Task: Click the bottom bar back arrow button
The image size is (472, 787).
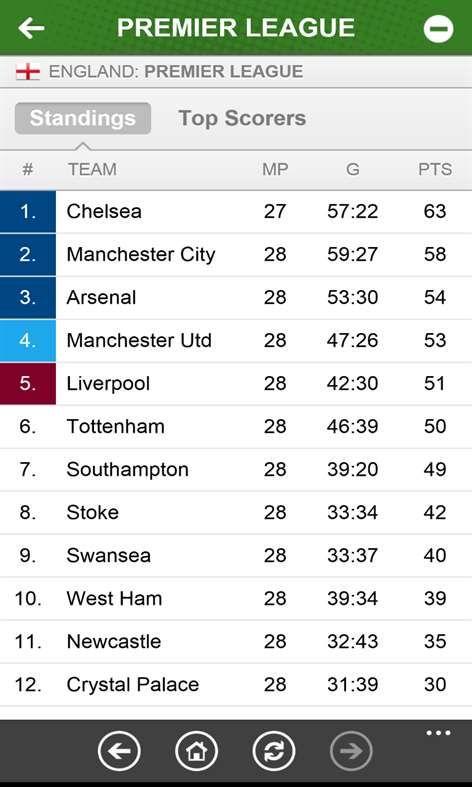Action: 119,751
